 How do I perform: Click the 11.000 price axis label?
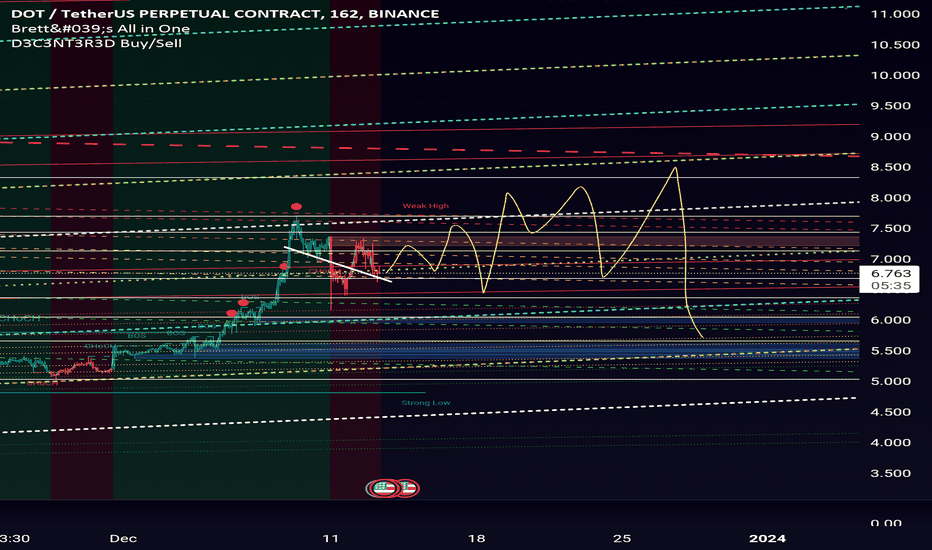(895, 14)
